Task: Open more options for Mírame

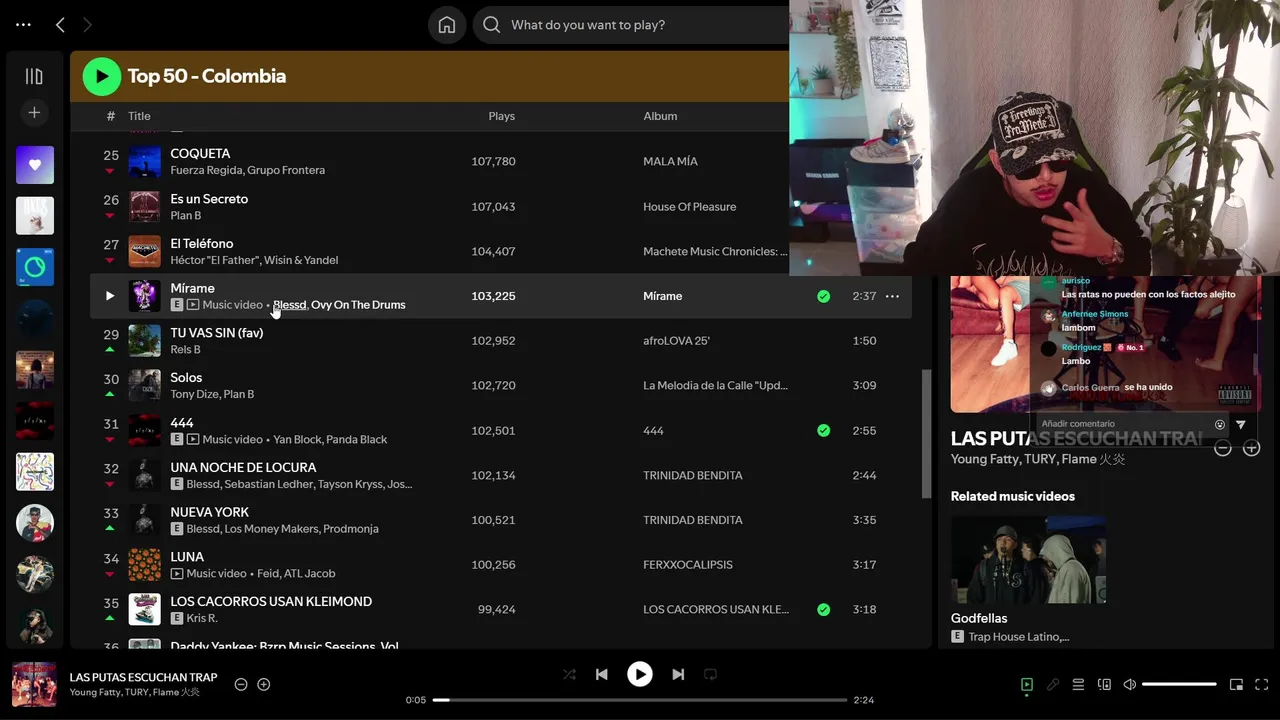Action: click(x=892, y=296)
